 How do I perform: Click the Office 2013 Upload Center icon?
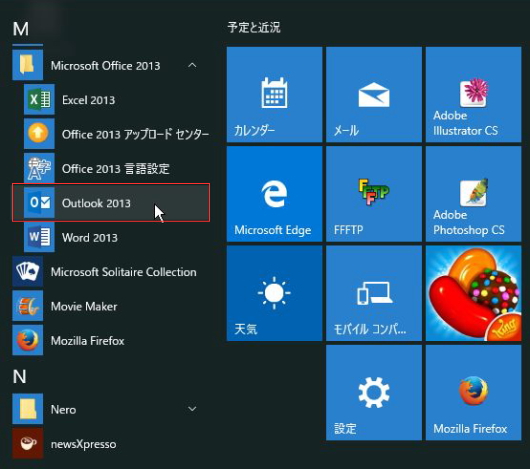coord(39,134)
